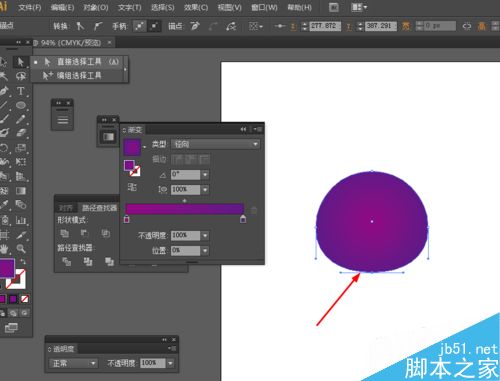500x381 pixels.
Task: Click the swap fill and stroke arrow
Action: pos(23,262)
